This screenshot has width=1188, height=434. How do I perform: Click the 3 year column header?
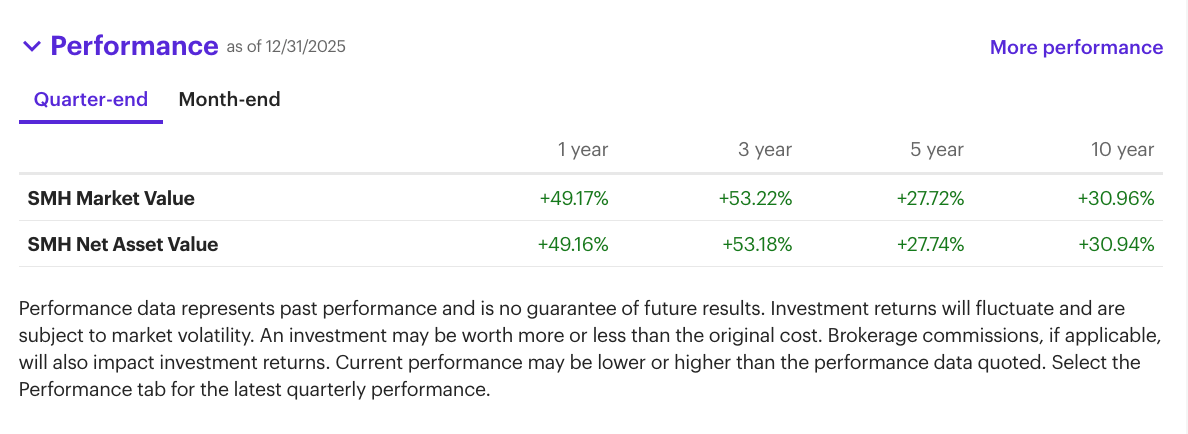tap(764, 150)
